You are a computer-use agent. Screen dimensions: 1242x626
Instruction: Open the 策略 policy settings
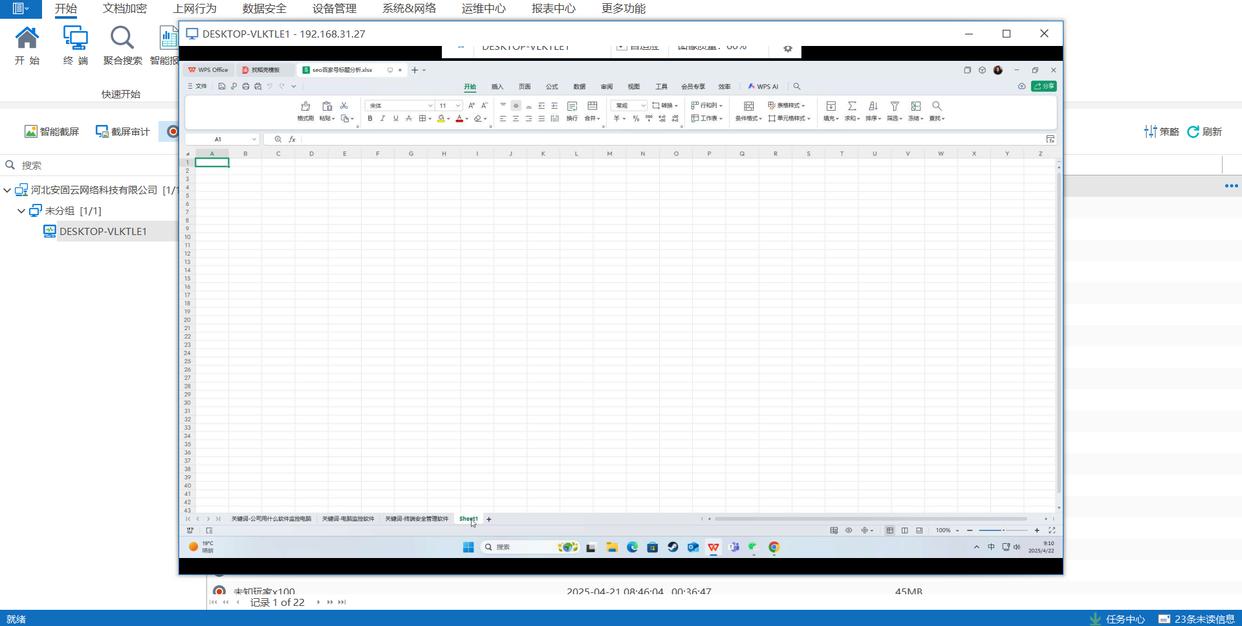click(x=1161, y=131)
